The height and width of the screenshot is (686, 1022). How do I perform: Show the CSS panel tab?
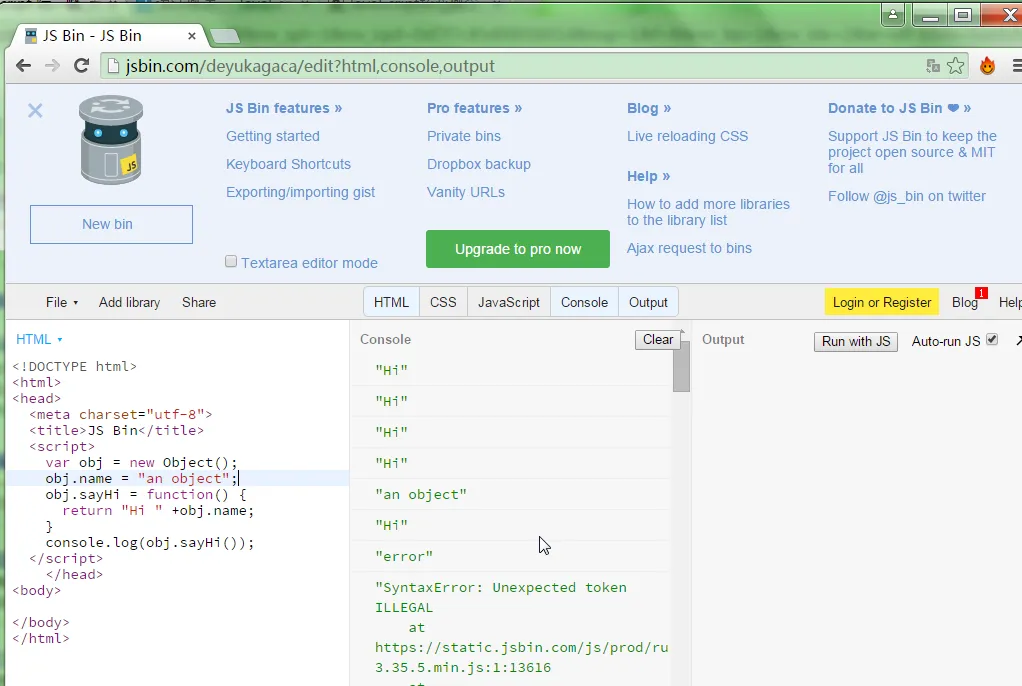(x=443, y=302)
